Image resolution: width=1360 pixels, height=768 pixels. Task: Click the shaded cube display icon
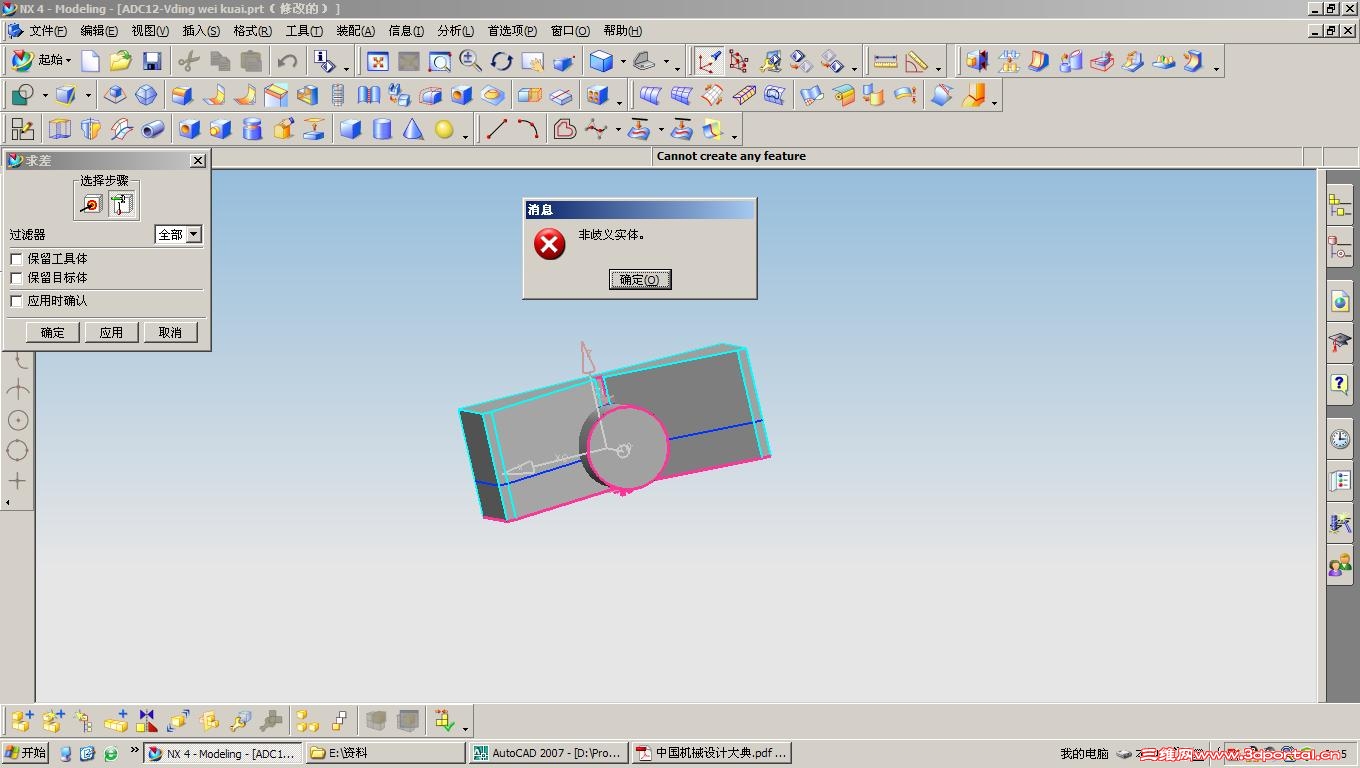coord(601,62)
